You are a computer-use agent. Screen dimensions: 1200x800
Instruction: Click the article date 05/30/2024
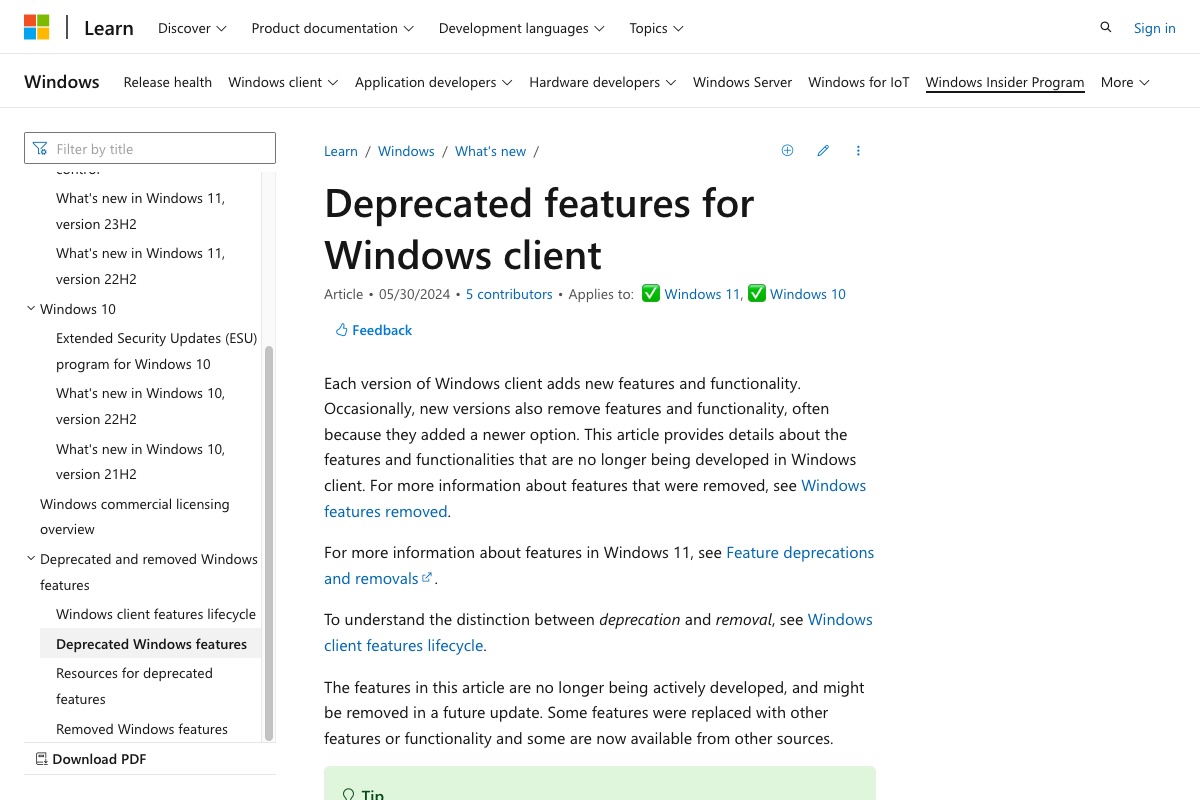click(x=416, y=294)
